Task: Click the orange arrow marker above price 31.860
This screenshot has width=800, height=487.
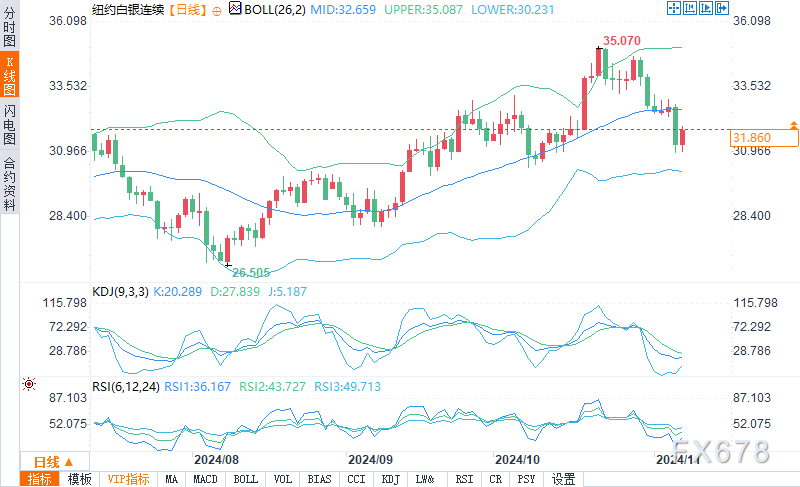Action: pyautogui.click(x=793, y=126)
